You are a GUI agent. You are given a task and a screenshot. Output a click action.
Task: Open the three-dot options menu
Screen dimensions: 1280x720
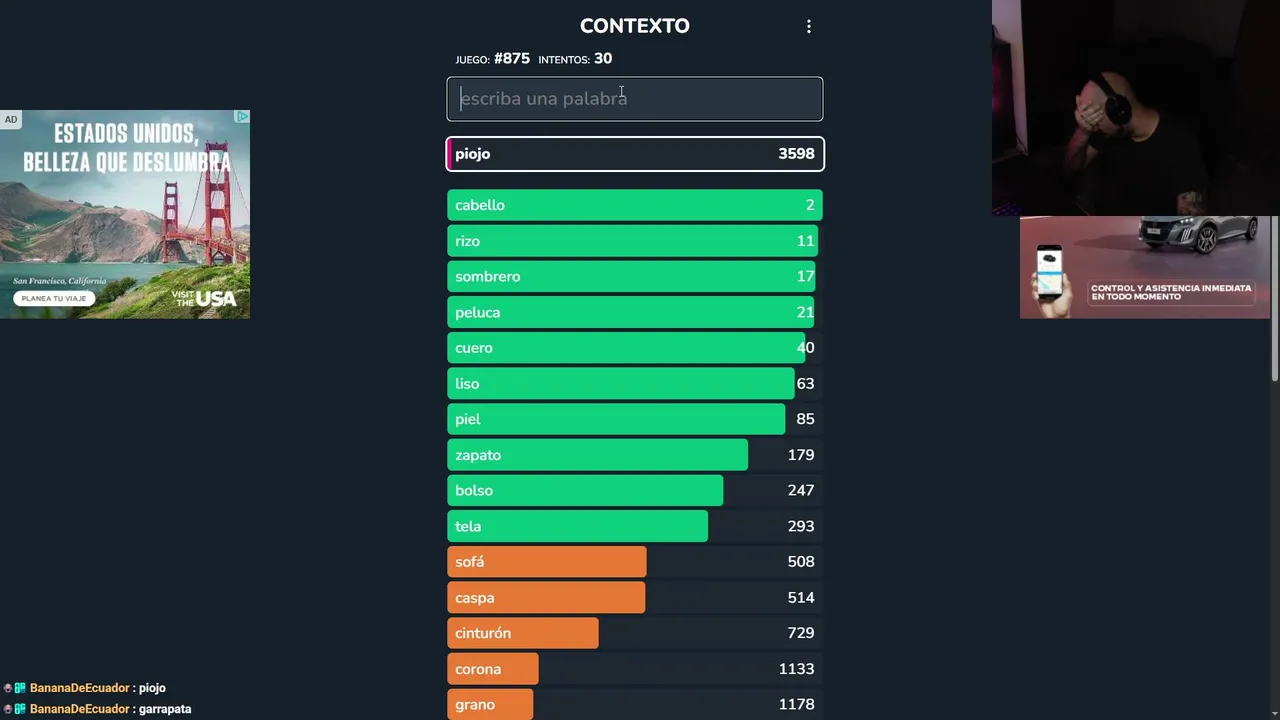pyautogui.click(x=809, y=27)
